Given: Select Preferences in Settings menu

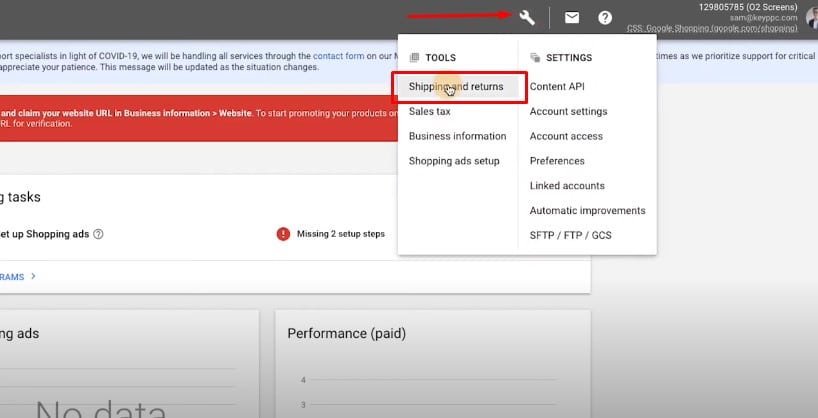Looking at the screenshot, I should 557,161.
